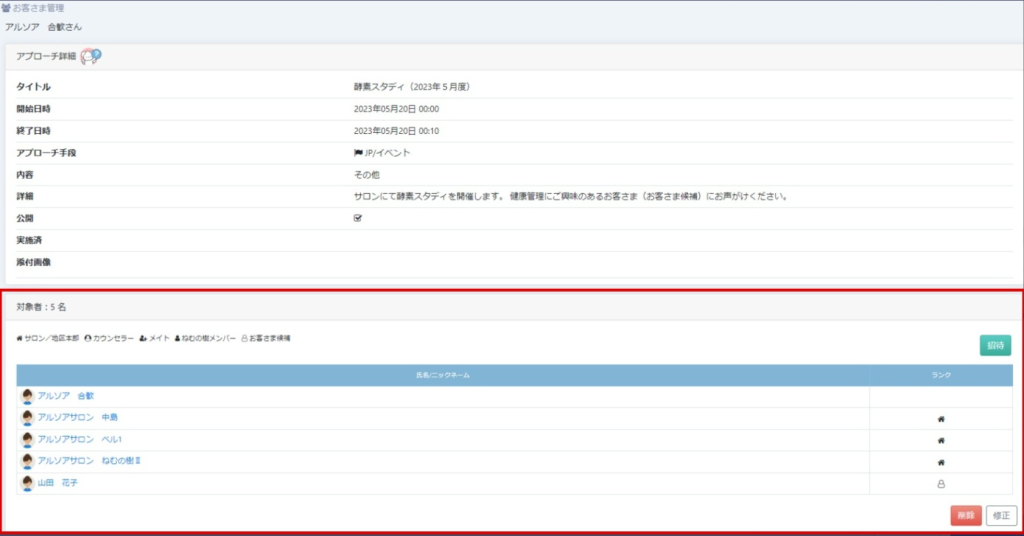Screen dimensions: 1024x536
Task: Click avatar icon beside 山田 花子
Action: pos(27,483)
